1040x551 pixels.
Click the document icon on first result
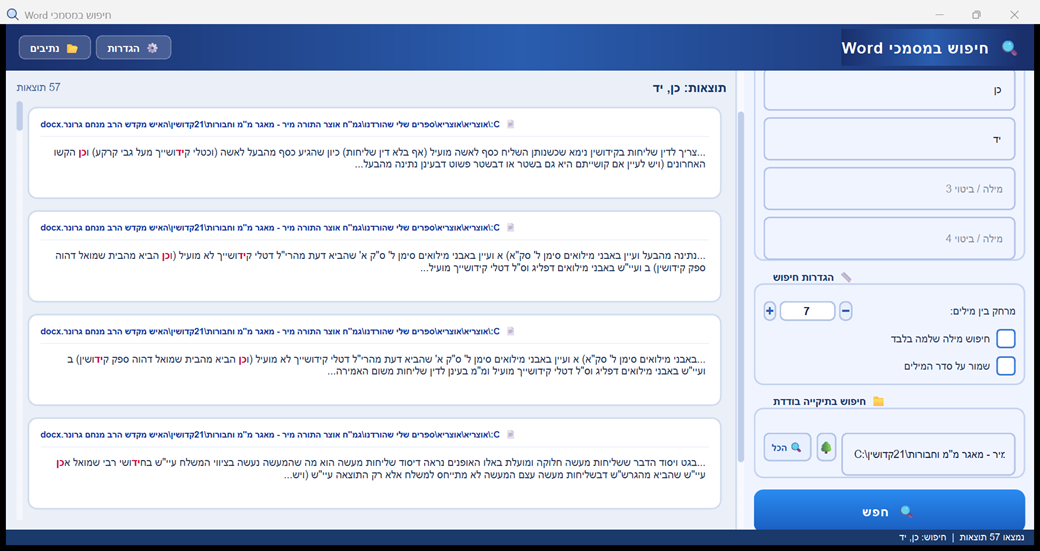click(510, 126)
